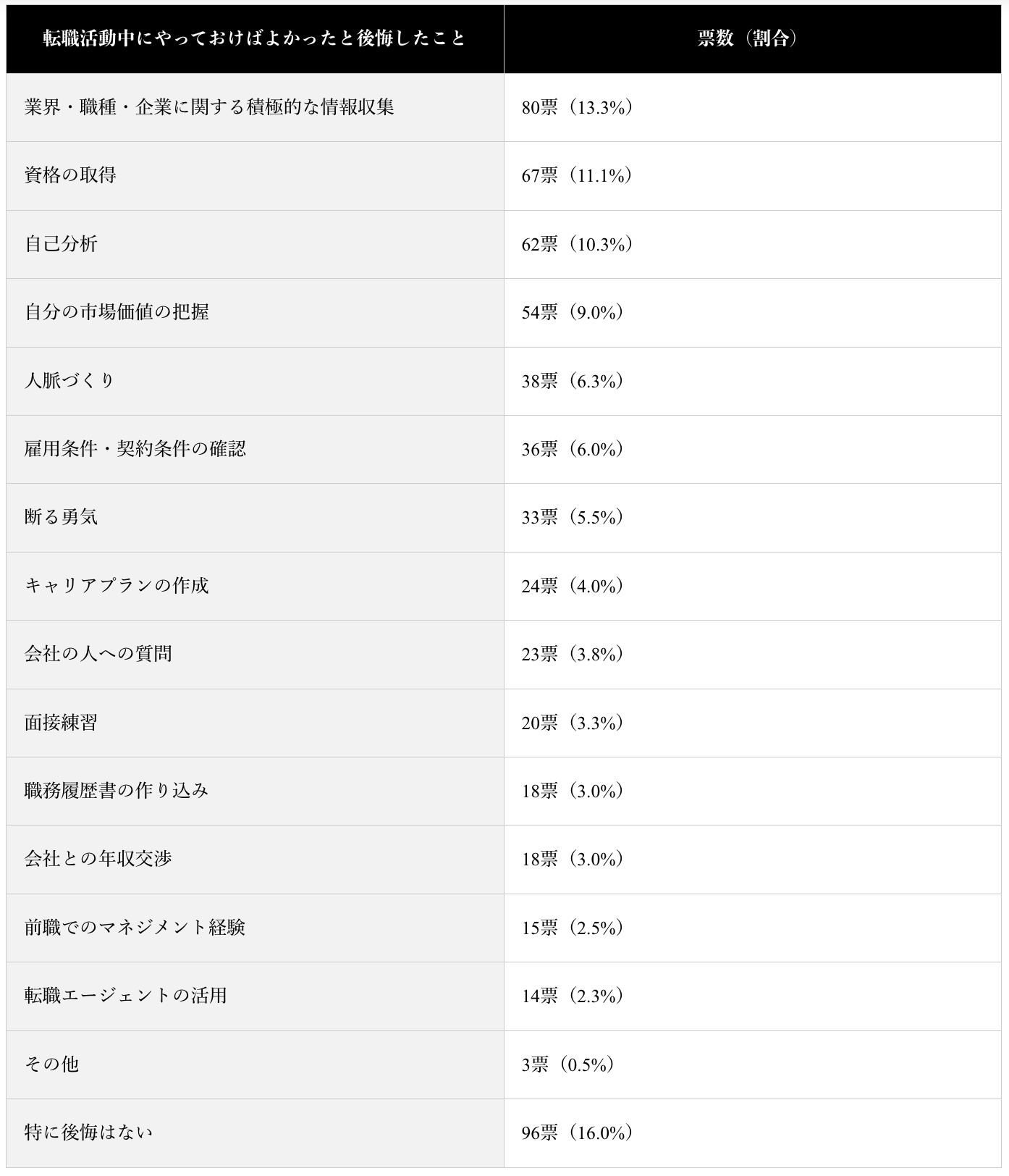Select the 業界・職種・企業に関する積極的な情報収集 row label
The image size is (1009, 1176).
click(209, 107)
